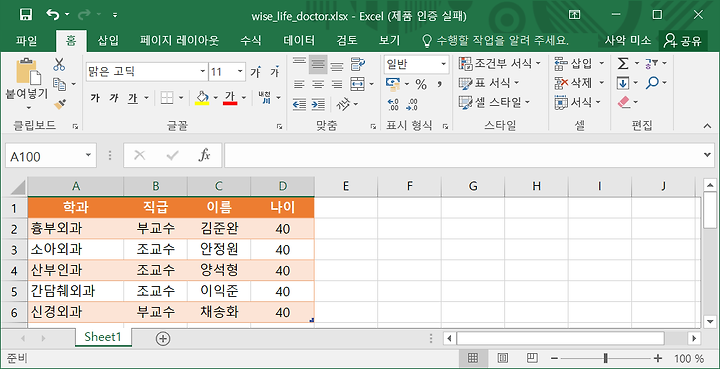The image size is (720, 369).
Task: Open Find and Select magnifier icon
Action: (652, 83)
